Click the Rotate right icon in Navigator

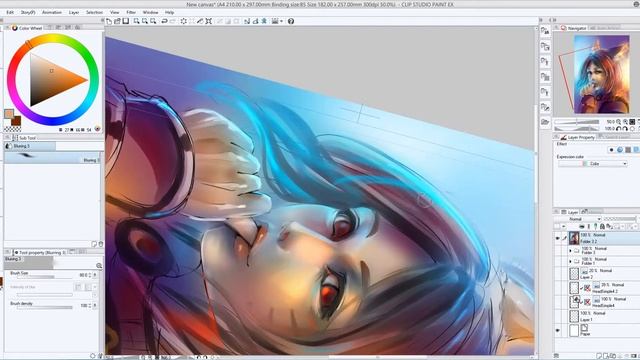625,129
